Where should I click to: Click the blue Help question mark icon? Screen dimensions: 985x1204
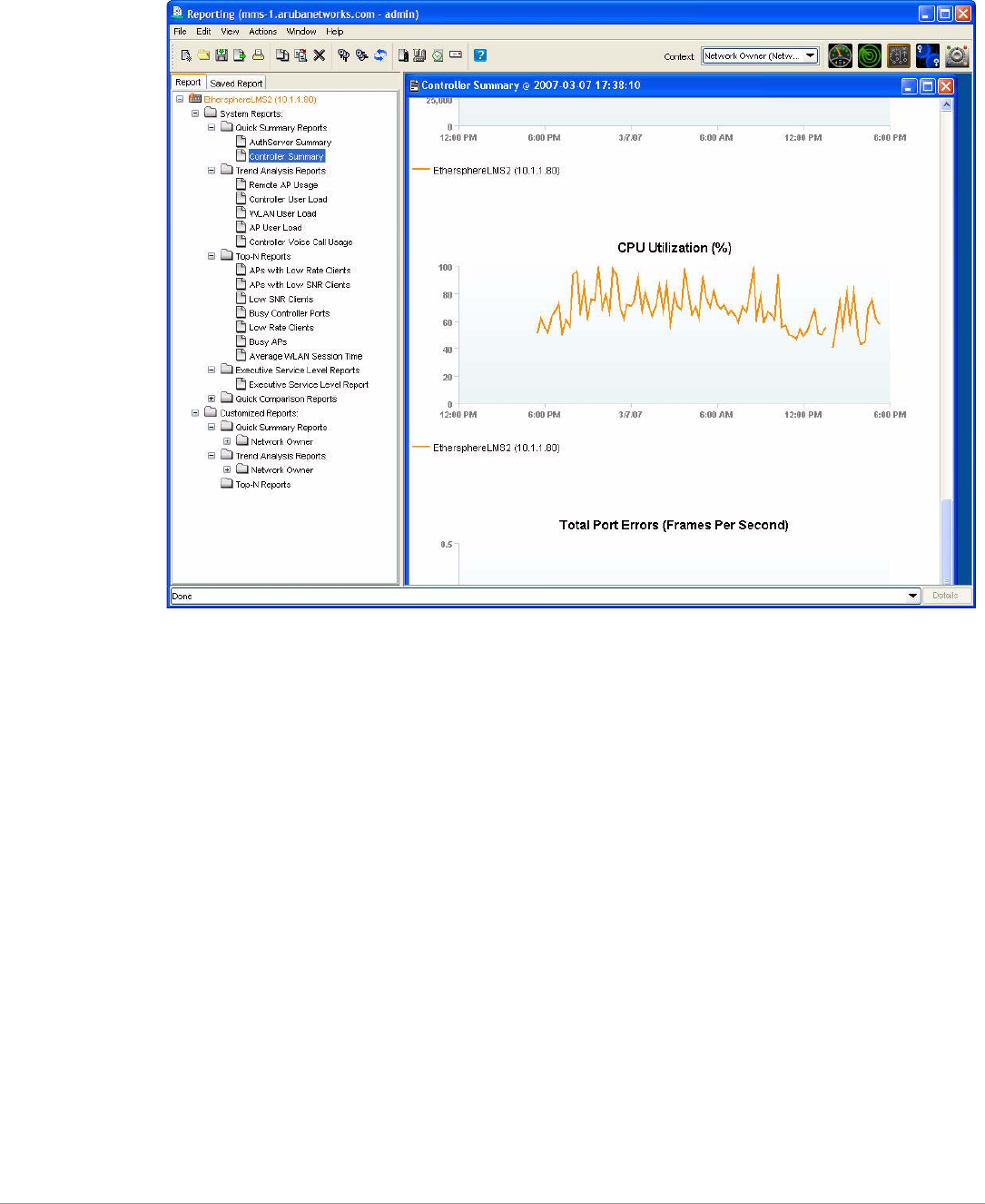pyautogui.click(x=480, y=55)
